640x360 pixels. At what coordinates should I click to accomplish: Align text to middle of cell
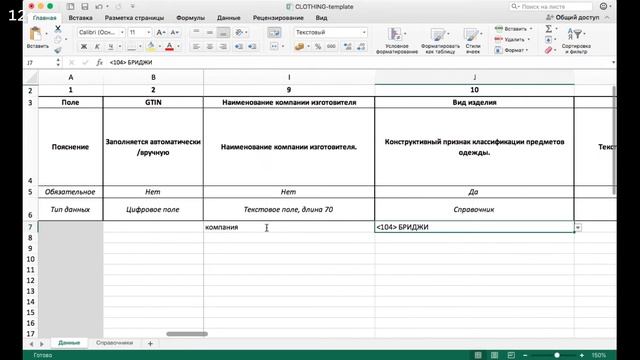(x=210, y=32)
